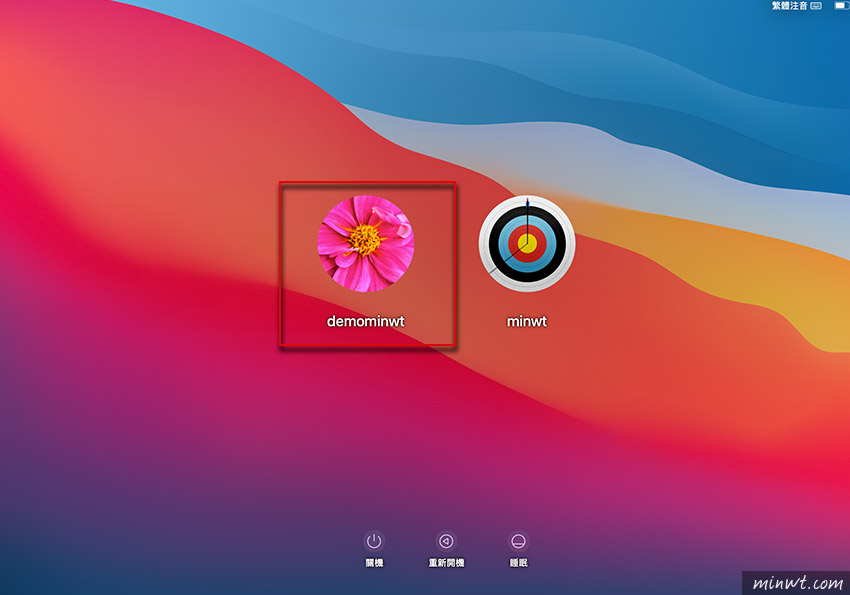Click the 睡眠 label
This screenshot has height=595, width=850.
pos(518,563)
